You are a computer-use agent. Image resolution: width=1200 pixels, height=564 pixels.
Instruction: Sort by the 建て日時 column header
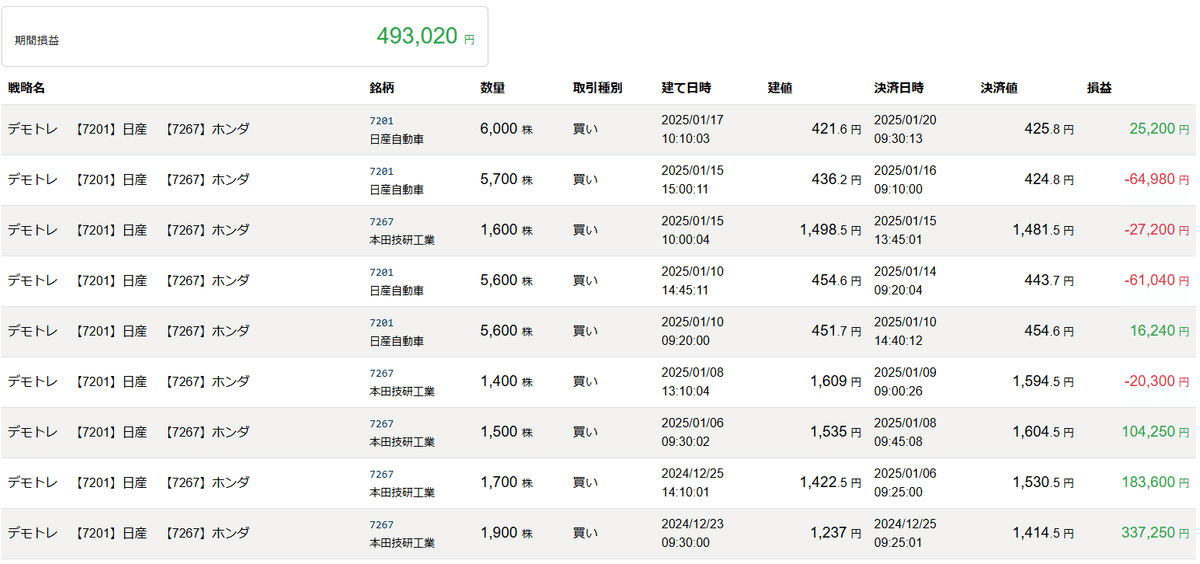click(x=686, y=88)
